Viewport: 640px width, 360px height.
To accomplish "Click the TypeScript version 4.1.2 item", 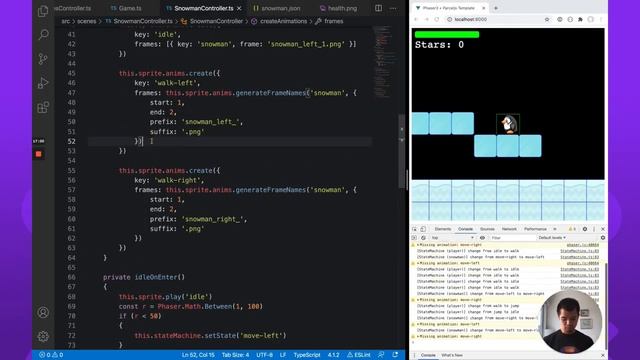I will point(333,355).
